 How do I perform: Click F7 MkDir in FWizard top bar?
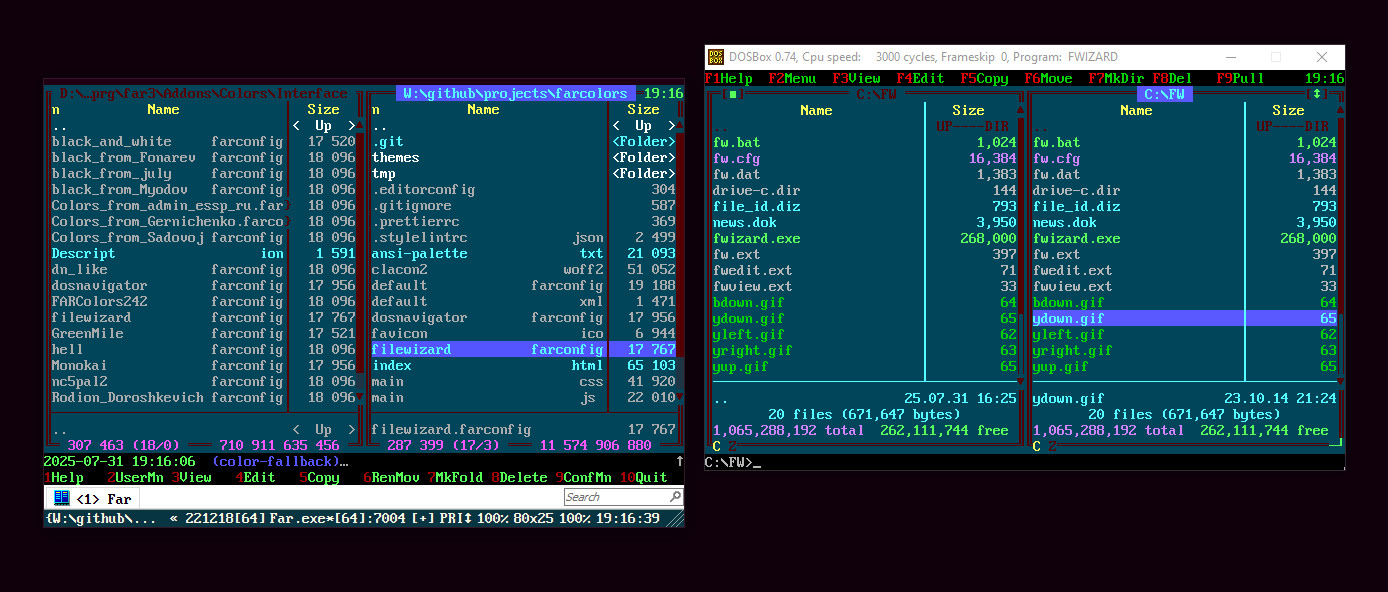click(1116, 78)
